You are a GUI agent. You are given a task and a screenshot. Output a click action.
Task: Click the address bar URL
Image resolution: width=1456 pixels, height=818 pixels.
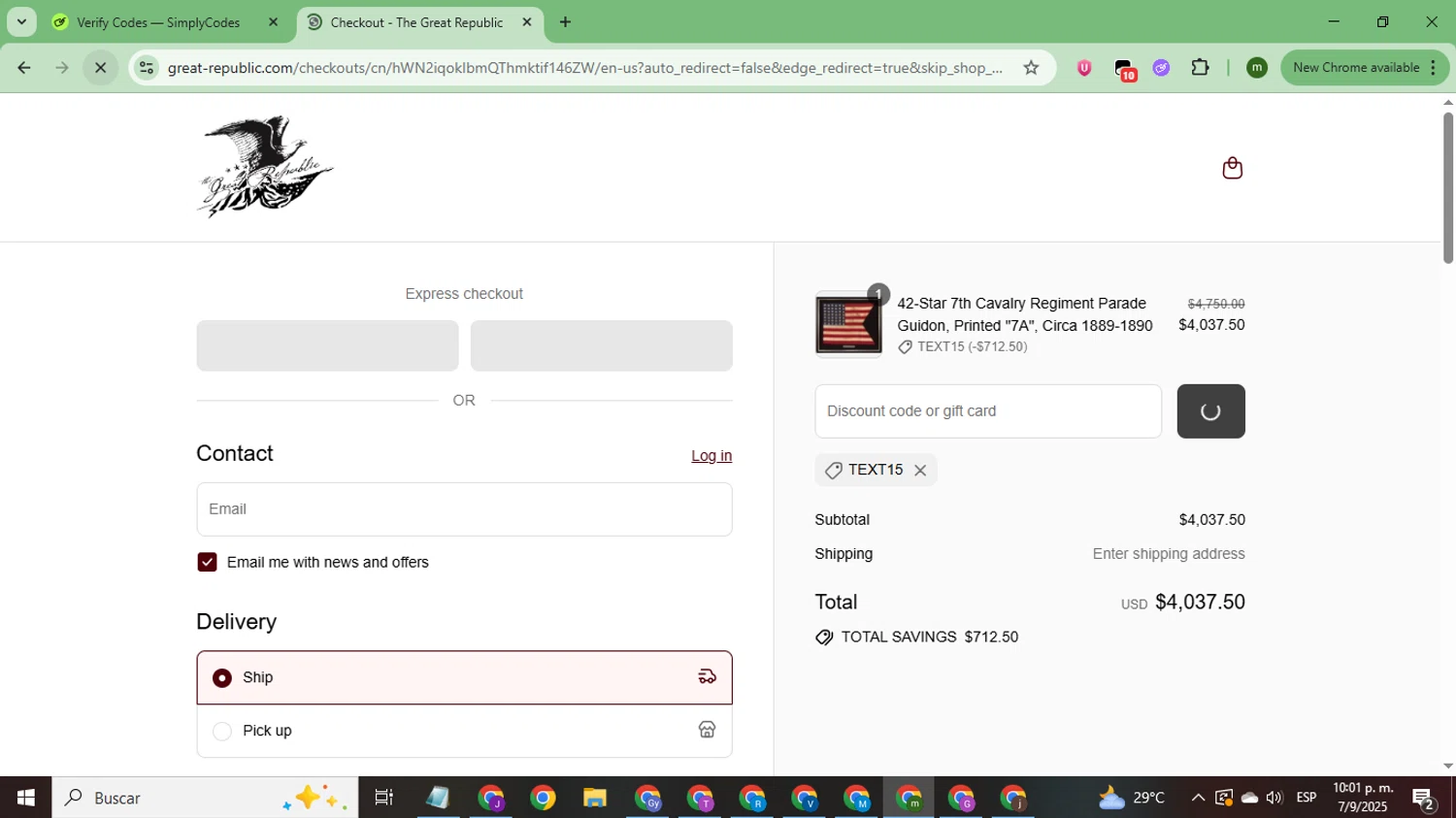(584, 68)
